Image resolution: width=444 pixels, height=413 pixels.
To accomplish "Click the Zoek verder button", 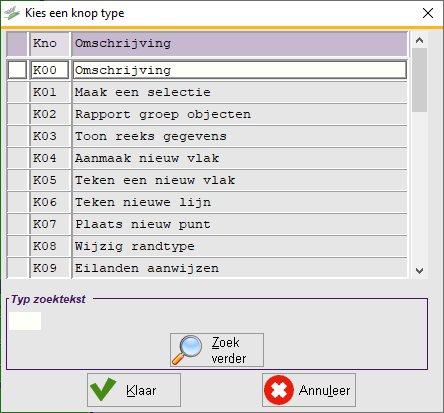I will pos(217,350).
